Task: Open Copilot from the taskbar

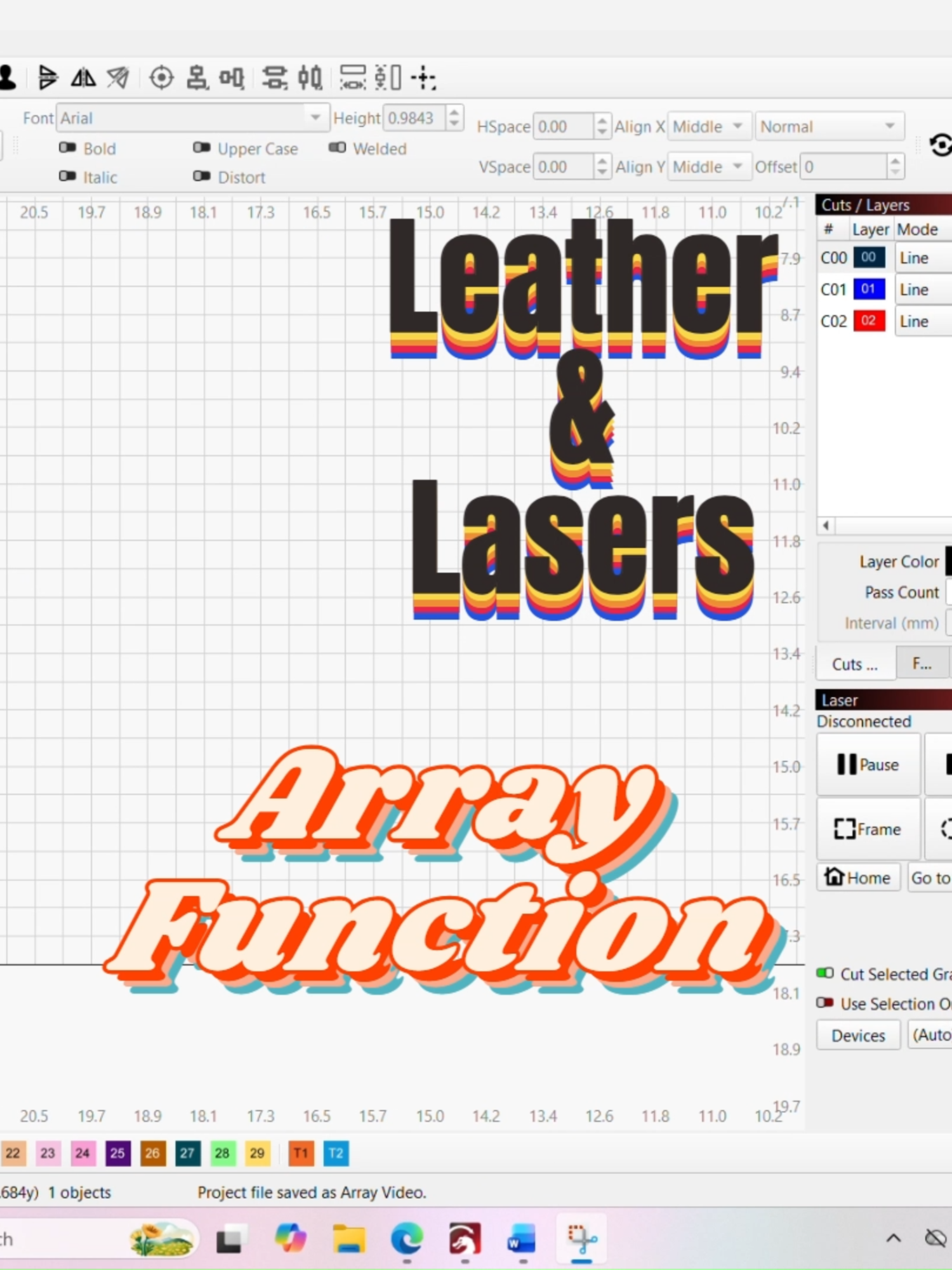Action: [x=291, y=1238]
